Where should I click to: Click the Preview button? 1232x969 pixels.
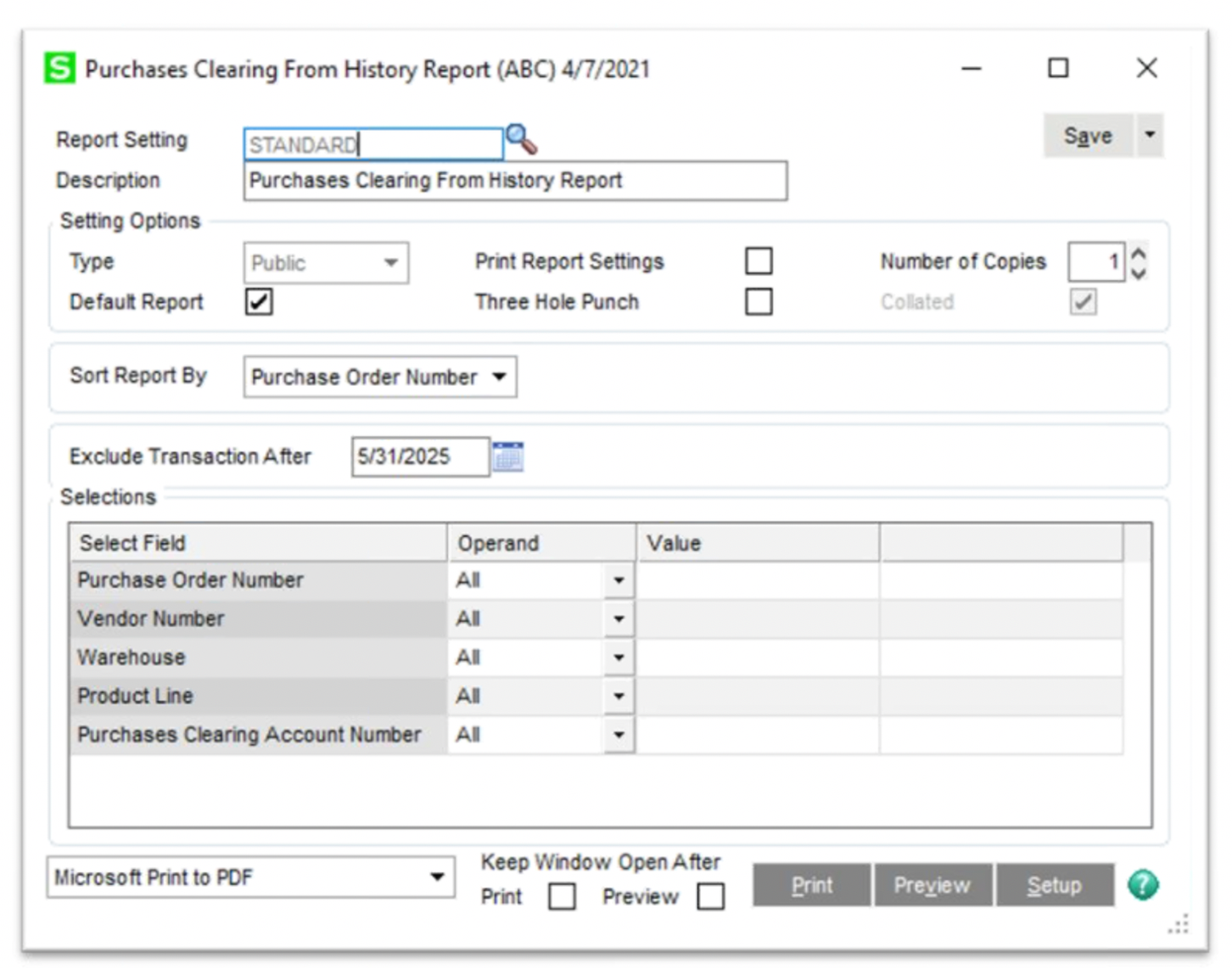932,885
